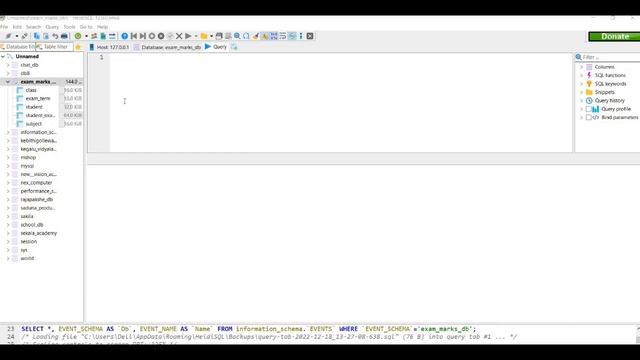Select the sakila database

pyautogui.click(x=27, y=216)
